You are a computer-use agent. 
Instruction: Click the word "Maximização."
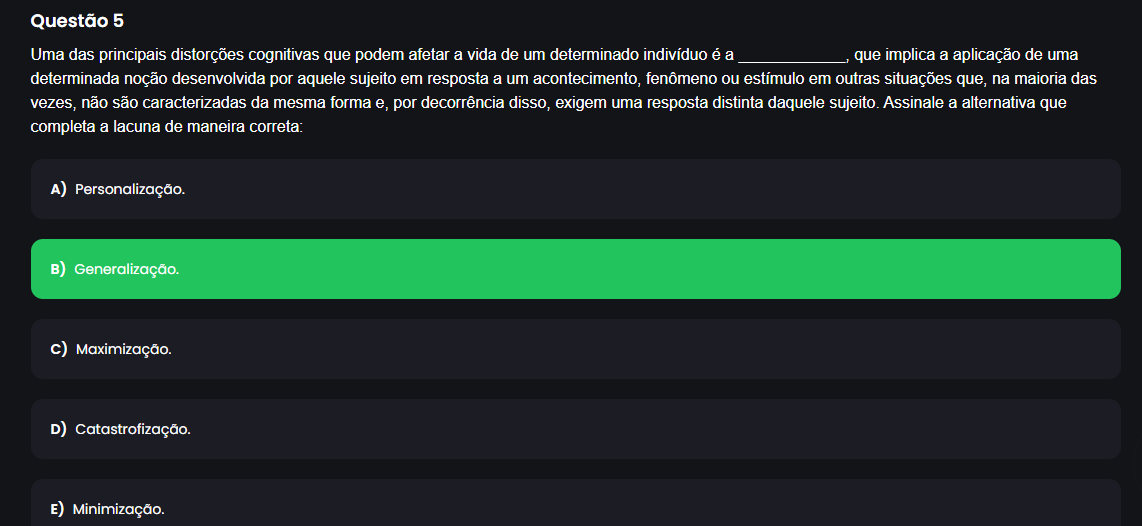coord(124,349)
